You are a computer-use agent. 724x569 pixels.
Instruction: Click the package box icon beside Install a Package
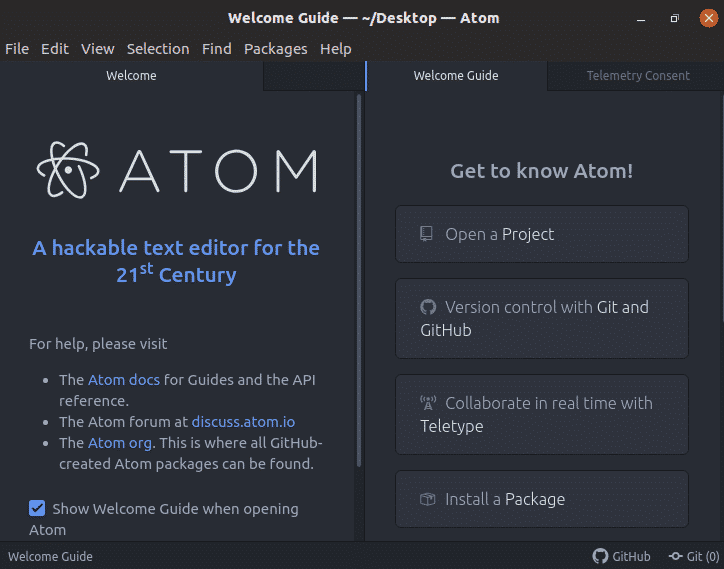pos(427,499)
